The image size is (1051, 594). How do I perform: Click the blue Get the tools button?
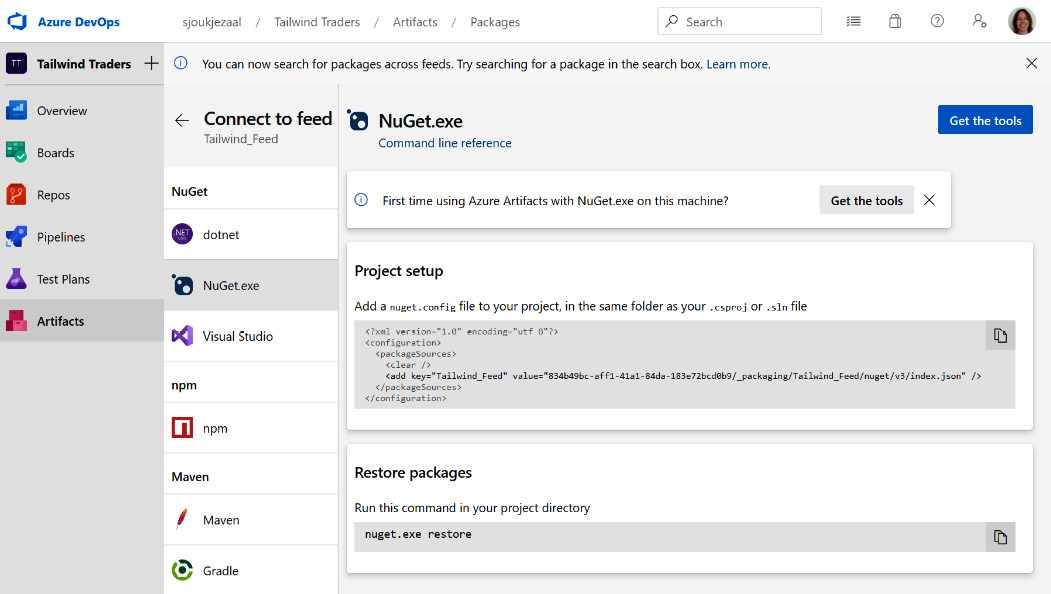click(984, 119)
